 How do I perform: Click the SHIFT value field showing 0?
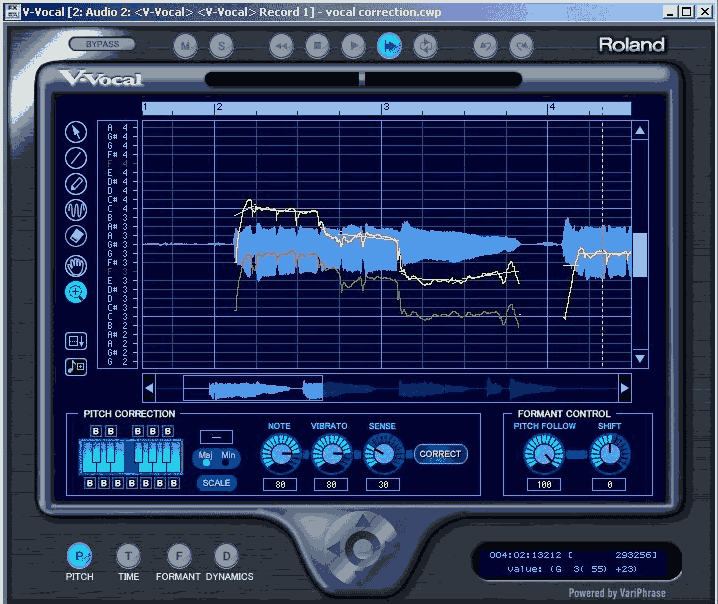609,484
